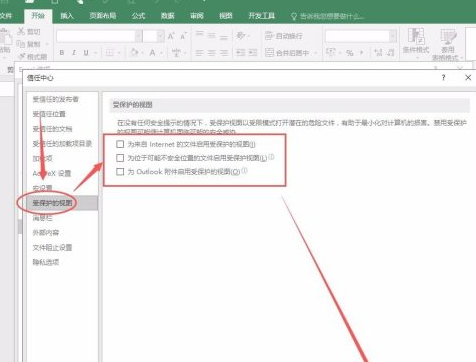Viewport: 476px width, 362px height.
Task: Open the font name dropdown
Action: [x=138, y=36]
